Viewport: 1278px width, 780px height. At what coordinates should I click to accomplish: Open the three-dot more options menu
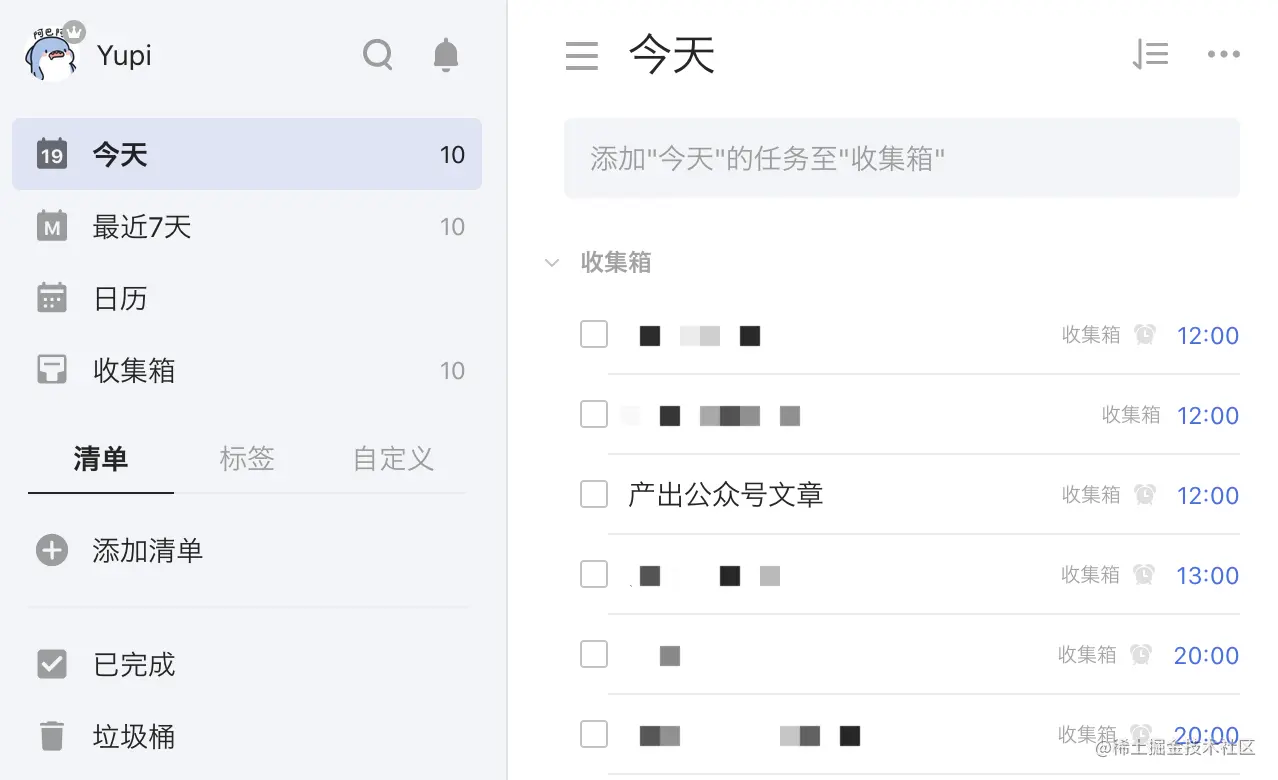1223,55
